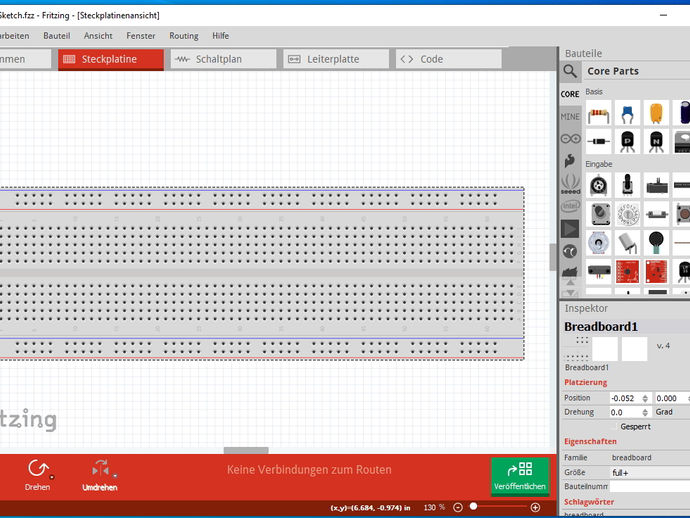Viewport: 690px width, 518px height.
Task: Switch to the Leiterplatte tab
Action: (336, 59)
